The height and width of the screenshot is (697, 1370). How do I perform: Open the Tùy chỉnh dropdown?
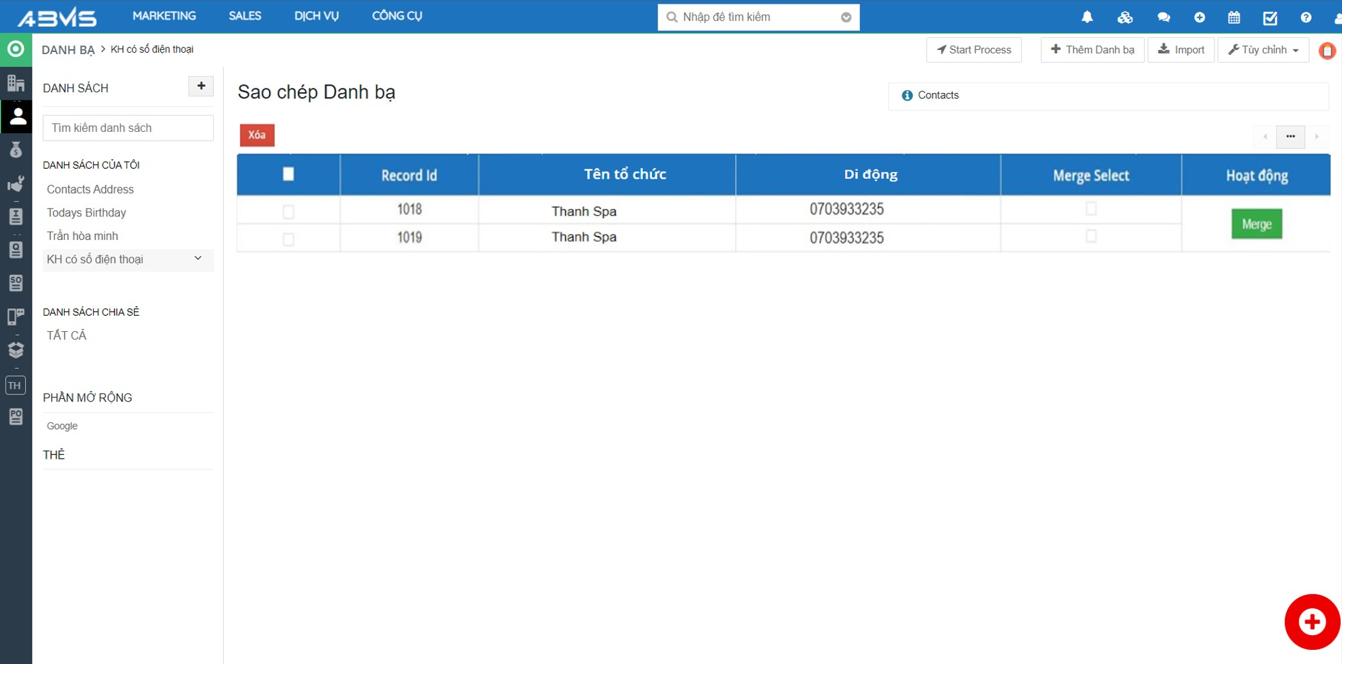point(1263,50)
